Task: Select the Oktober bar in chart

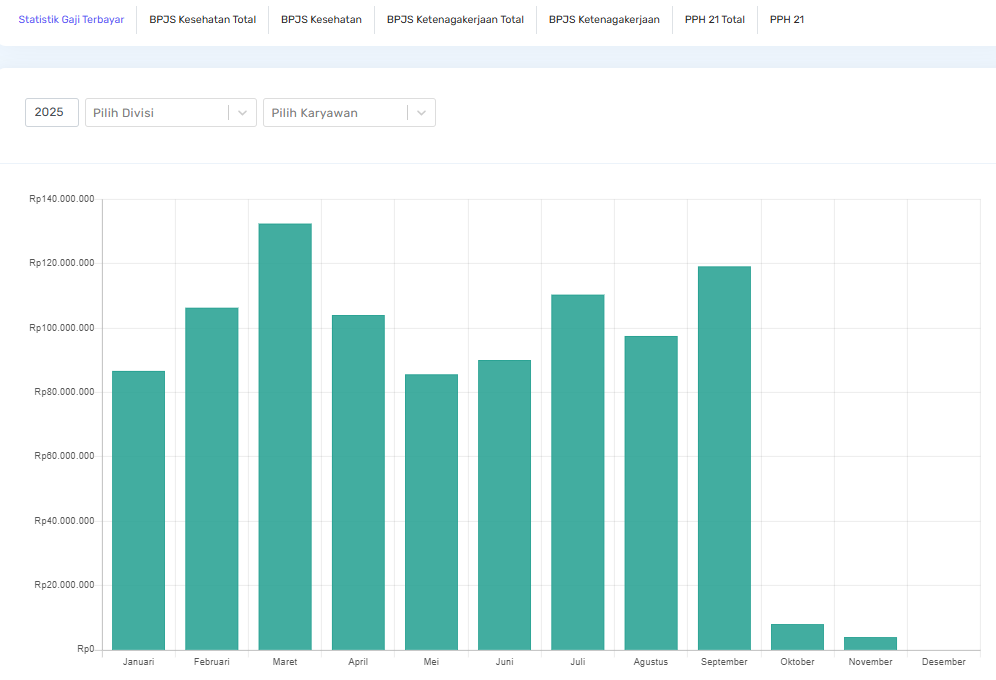Action: coord(797,637)
